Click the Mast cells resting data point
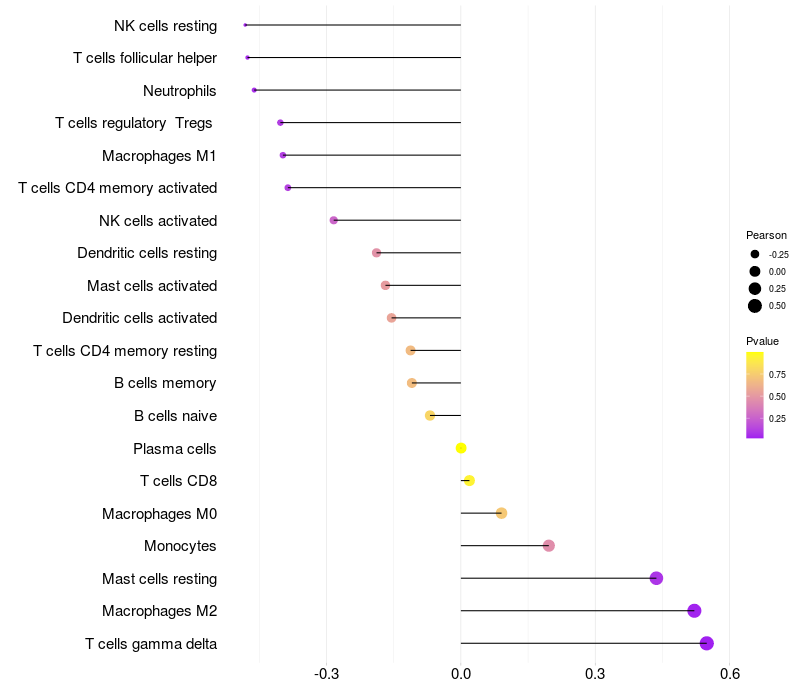The height and width of the screenshot is (700, 800). point(656,578)
